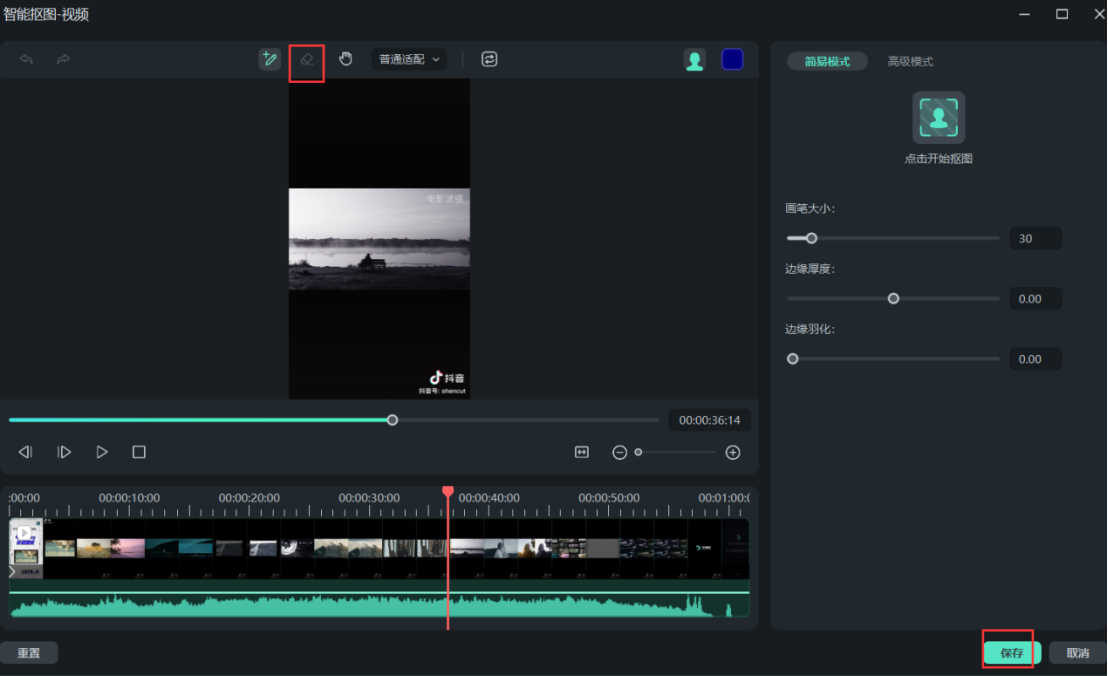Screen dimensions: 1108x676
Task: Activate the hand pan tool
Action: (346, 59)
